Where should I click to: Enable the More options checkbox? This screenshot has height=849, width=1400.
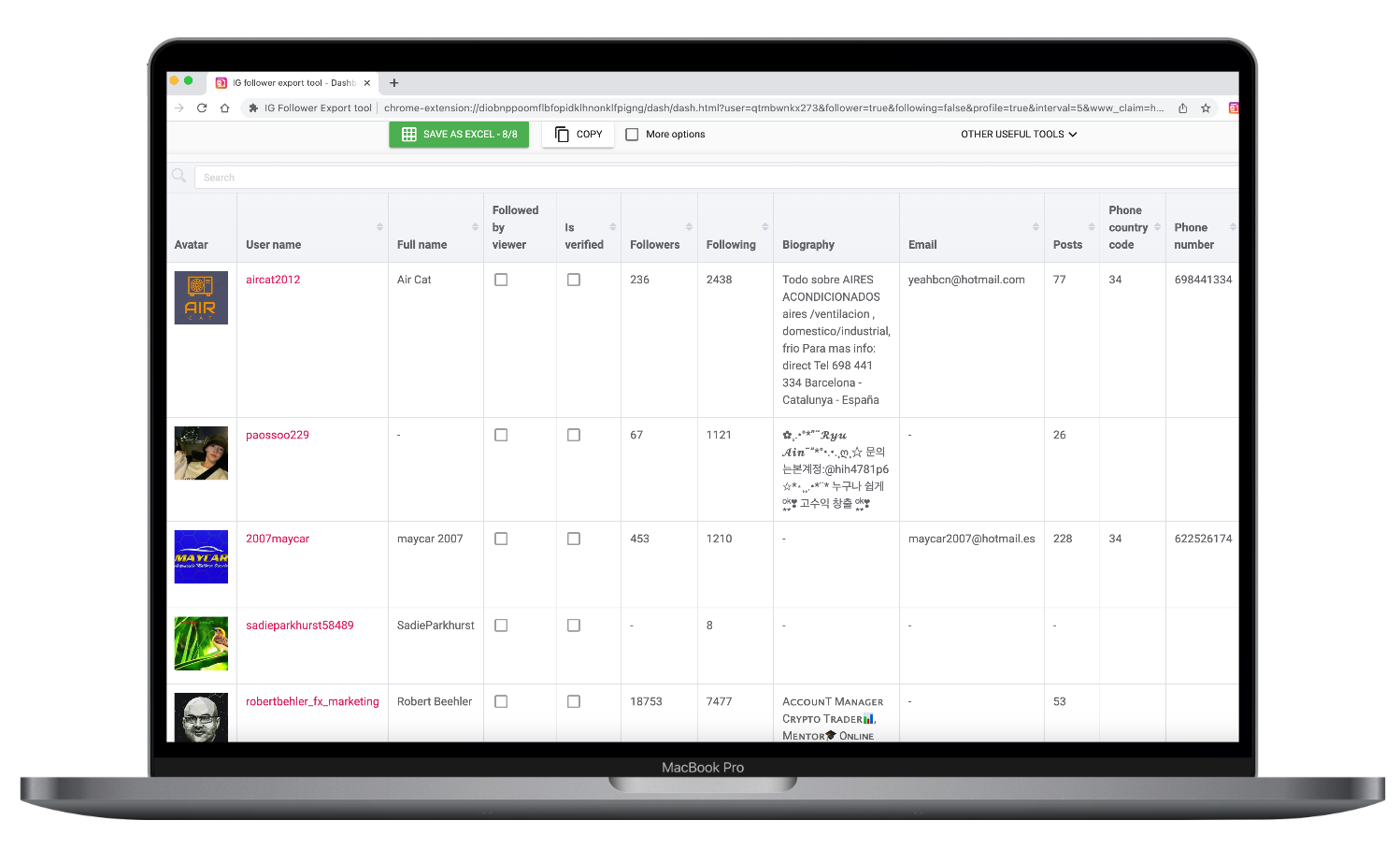point(632,135)
